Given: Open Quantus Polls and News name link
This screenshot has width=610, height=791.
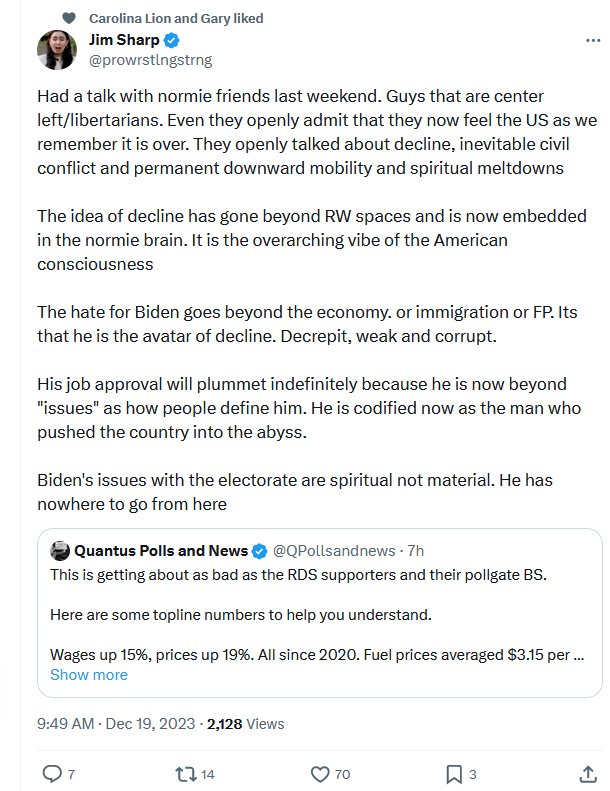Looking at the screenshot, I should tap(161, 551).
